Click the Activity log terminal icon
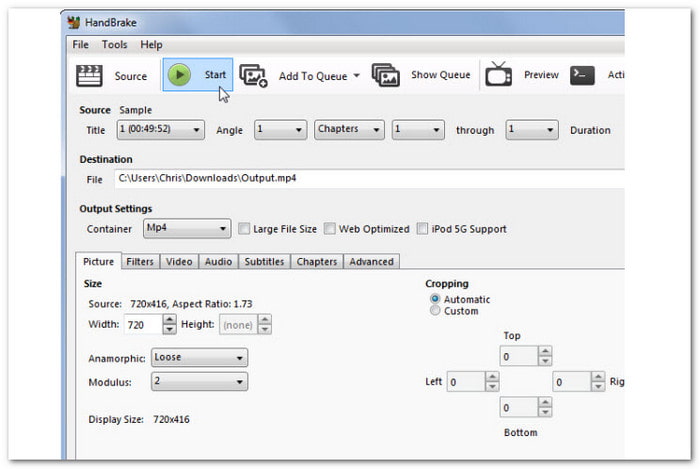 point(583,75)
